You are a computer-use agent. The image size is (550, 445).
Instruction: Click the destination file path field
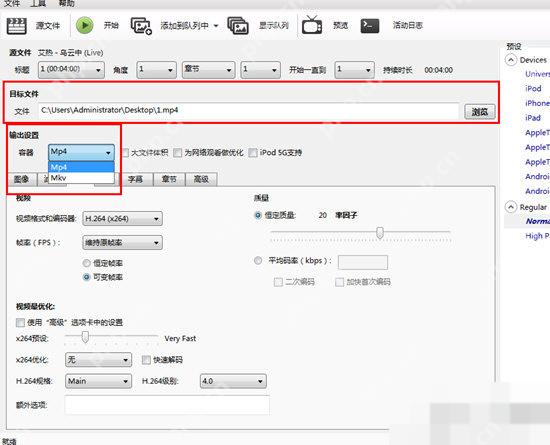[248, 111]
